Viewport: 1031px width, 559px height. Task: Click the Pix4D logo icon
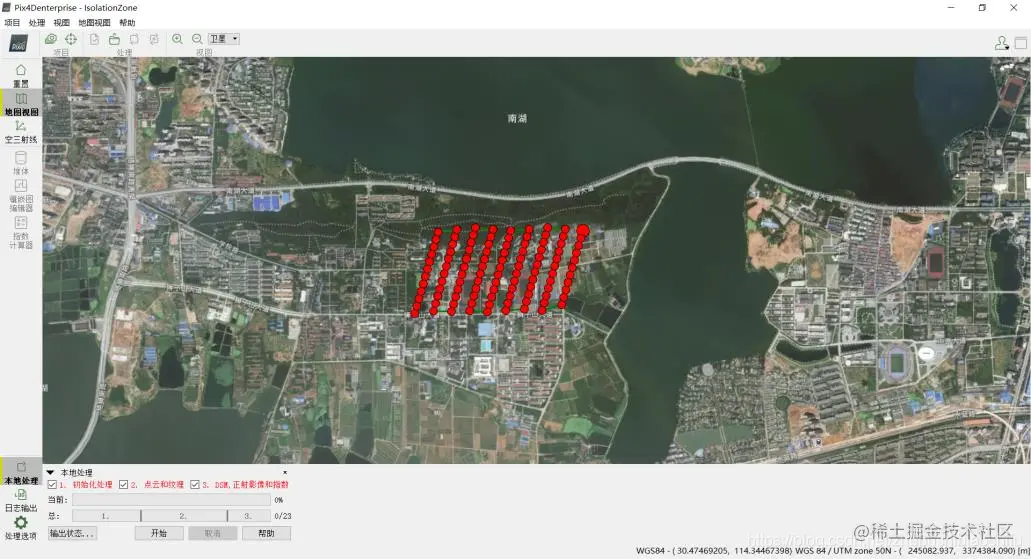tap(19, 44)
